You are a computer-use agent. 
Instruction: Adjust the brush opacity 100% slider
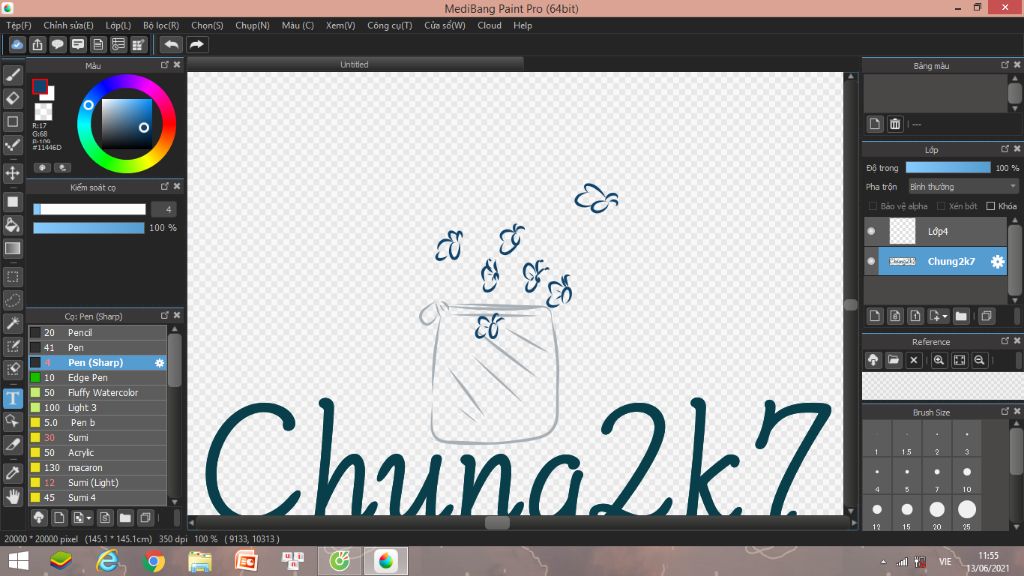coord(89,227)
